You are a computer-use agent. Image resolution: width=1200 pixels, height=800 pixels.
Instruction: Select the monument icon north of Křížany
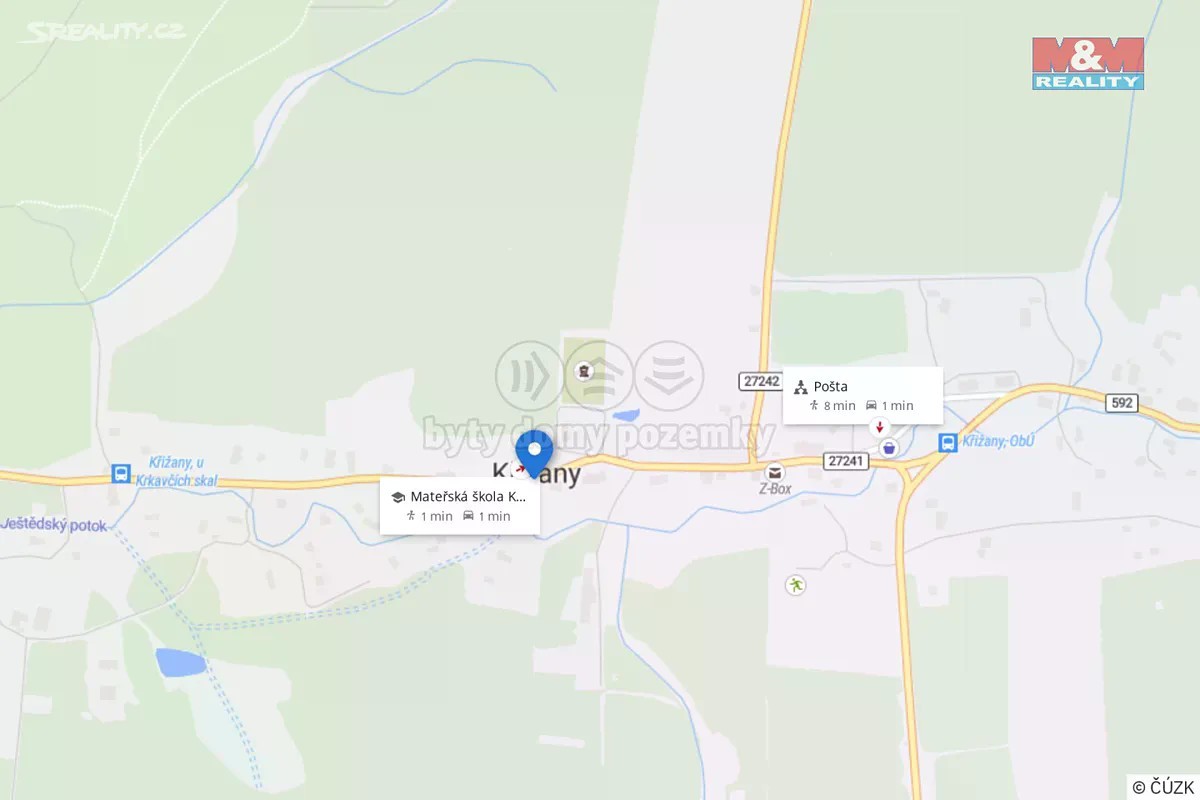point(584,372)
